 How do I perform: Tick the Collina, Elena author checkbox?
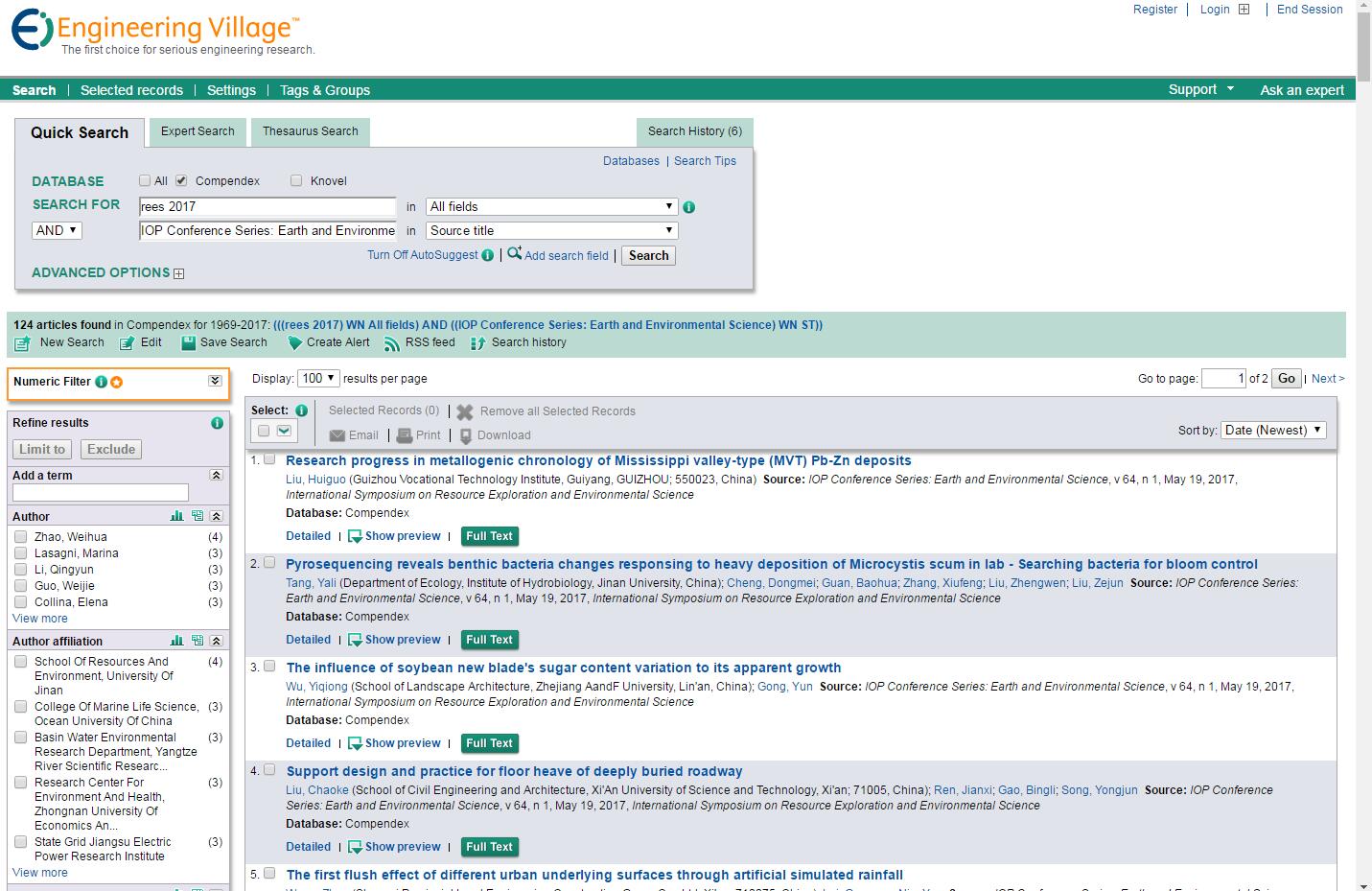click(20, 602)
